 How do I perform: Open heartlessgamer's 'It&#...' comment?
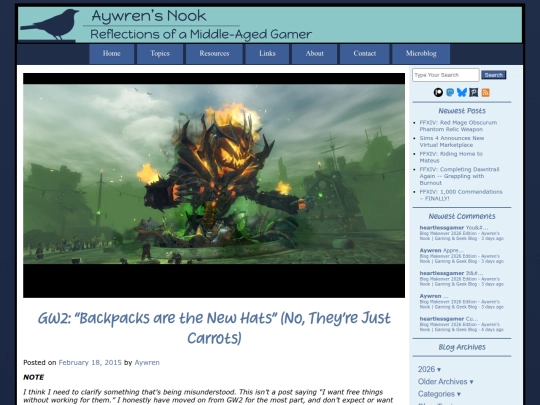(x=451, y=273)
